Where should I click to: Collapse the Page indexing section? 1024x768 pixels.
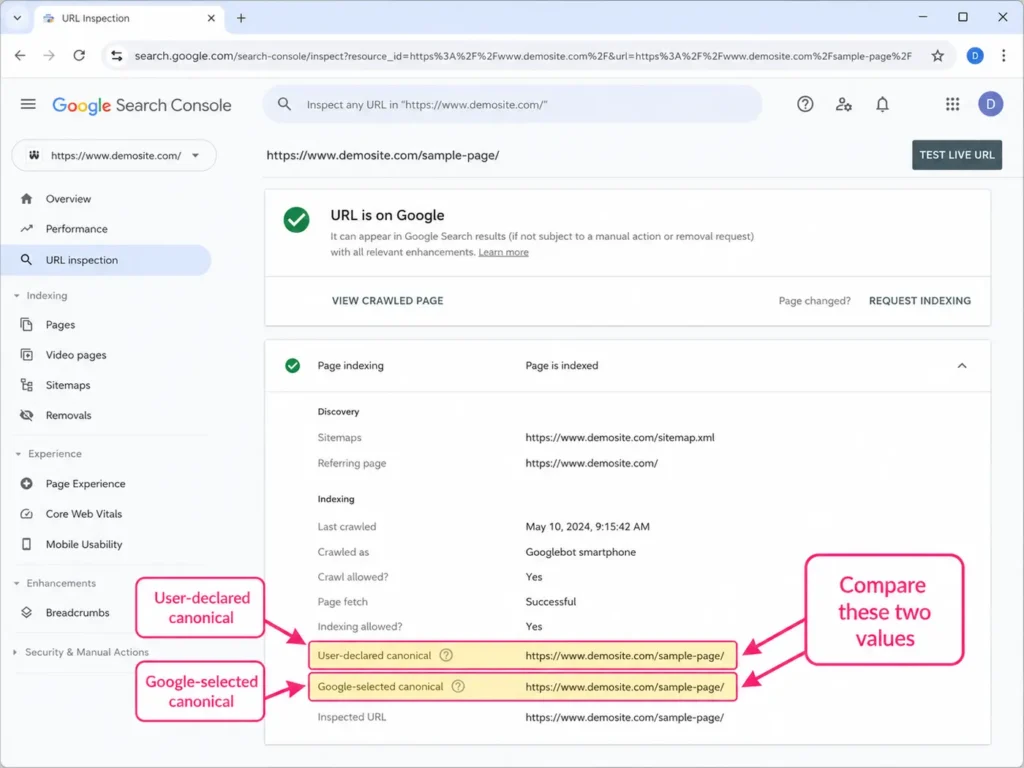click(x=961, y=366)
